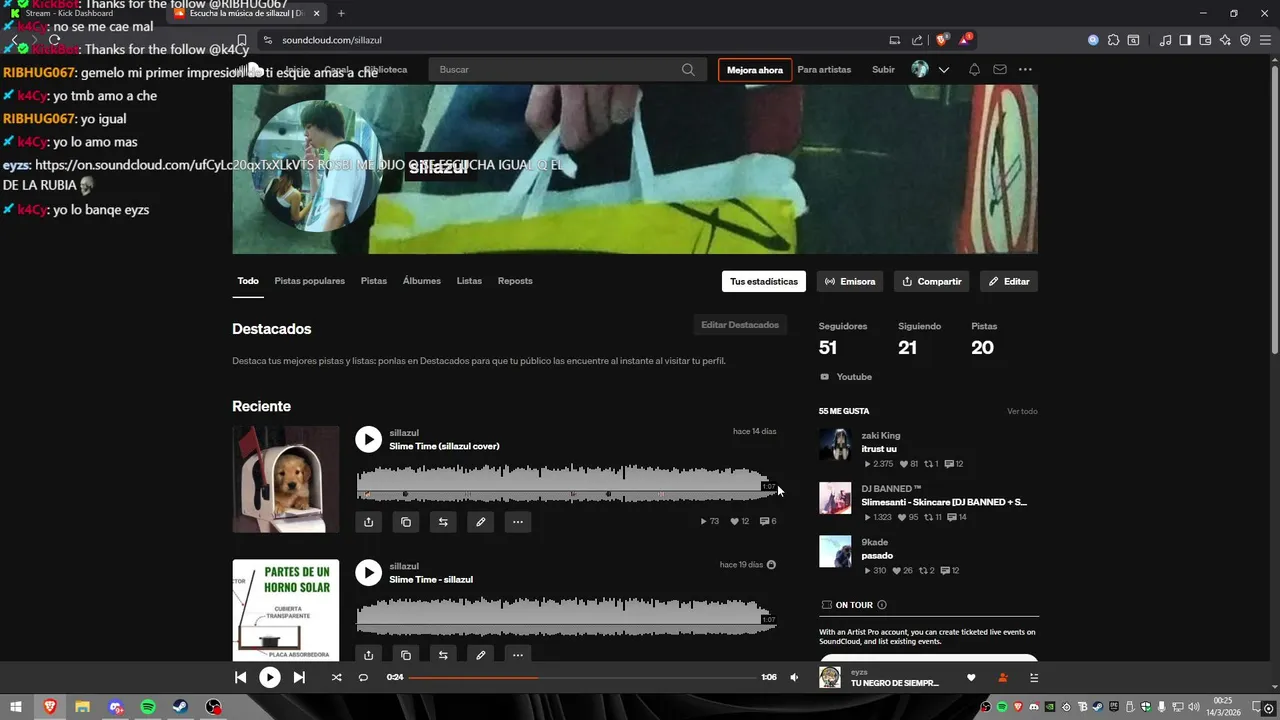Share the Slime Time - sillazul track
The image size is (1280, 720).
[x=368, y=655]
